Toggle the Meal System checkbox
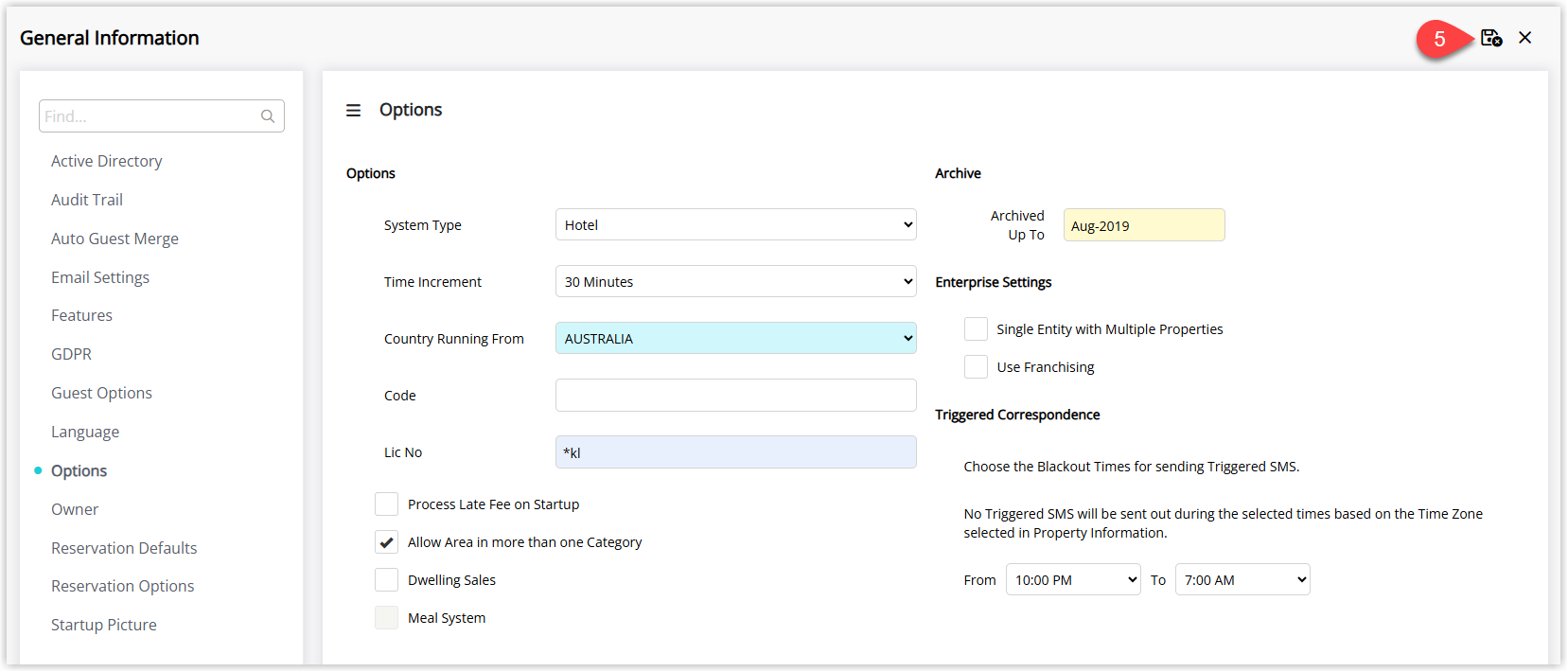Viewport: 1568px width, 672px height. click(x=386, y=617)
